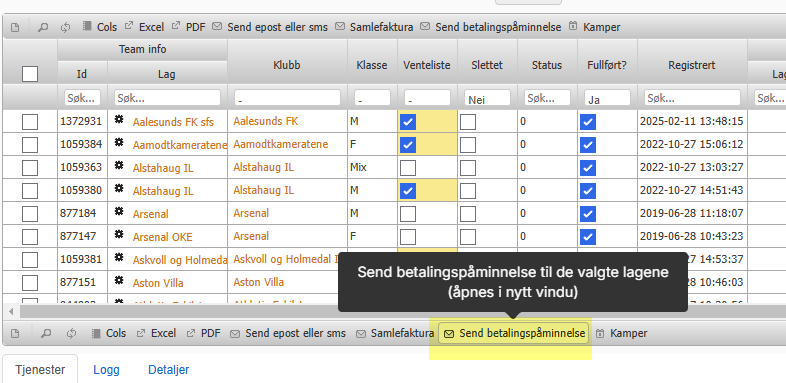
Task: Export to Excel from the top toolbar
Action: (145, 27)
